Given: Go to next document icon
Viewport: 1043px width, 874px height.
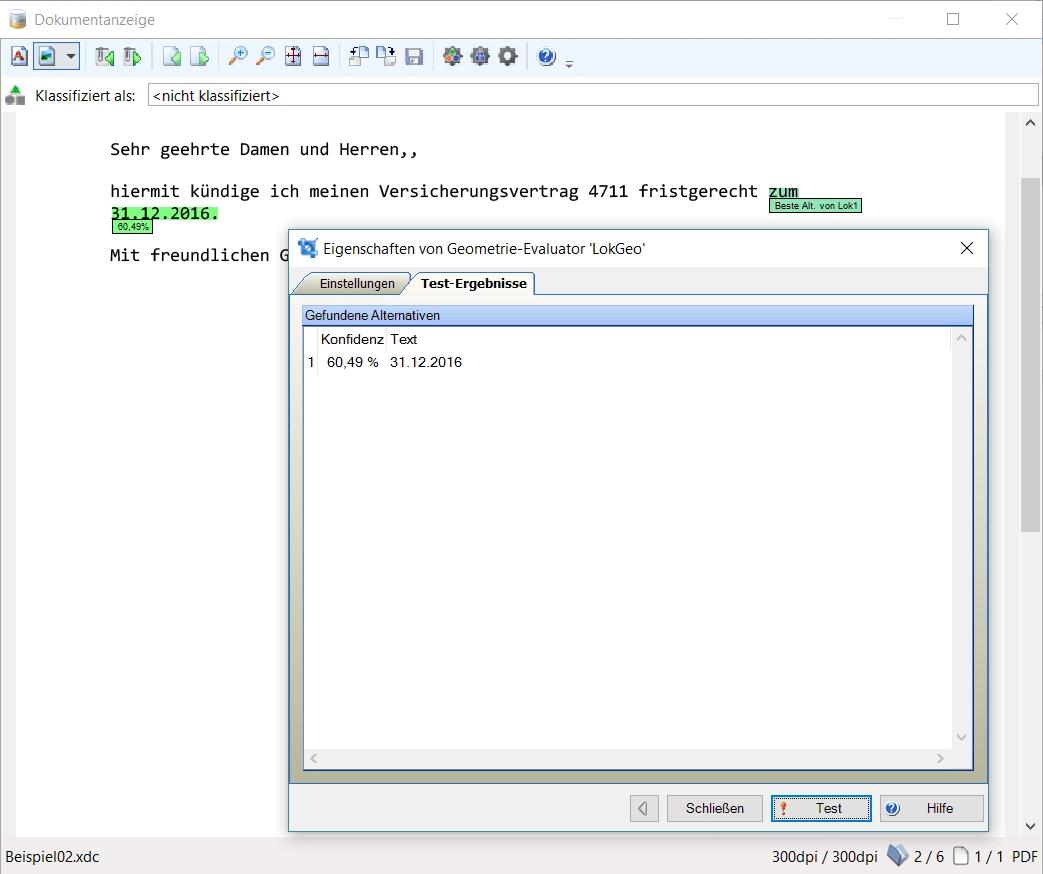Looking at the screenshot, I should (132, 57).
